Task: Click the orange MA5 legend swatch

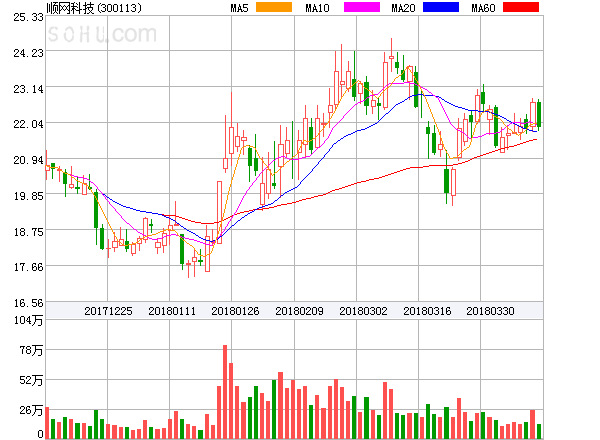Action: (x=274, y=7)
